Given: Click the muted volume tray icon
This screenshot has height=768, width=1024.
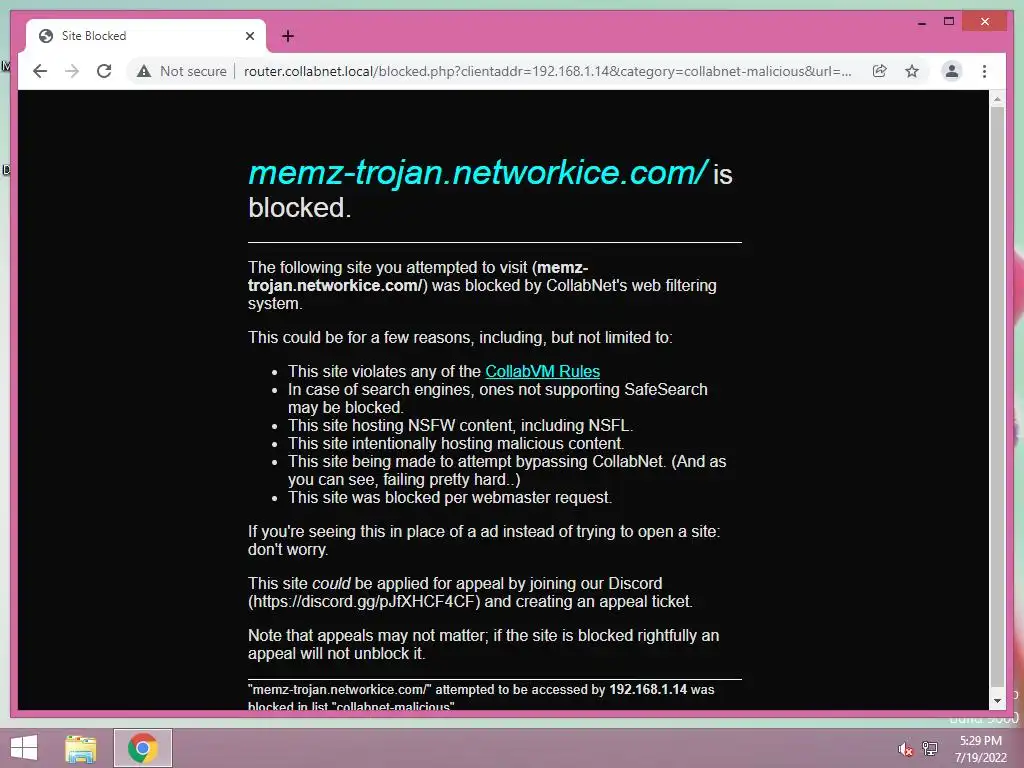Looking at the screenshot, I should [x=905, y=748].
